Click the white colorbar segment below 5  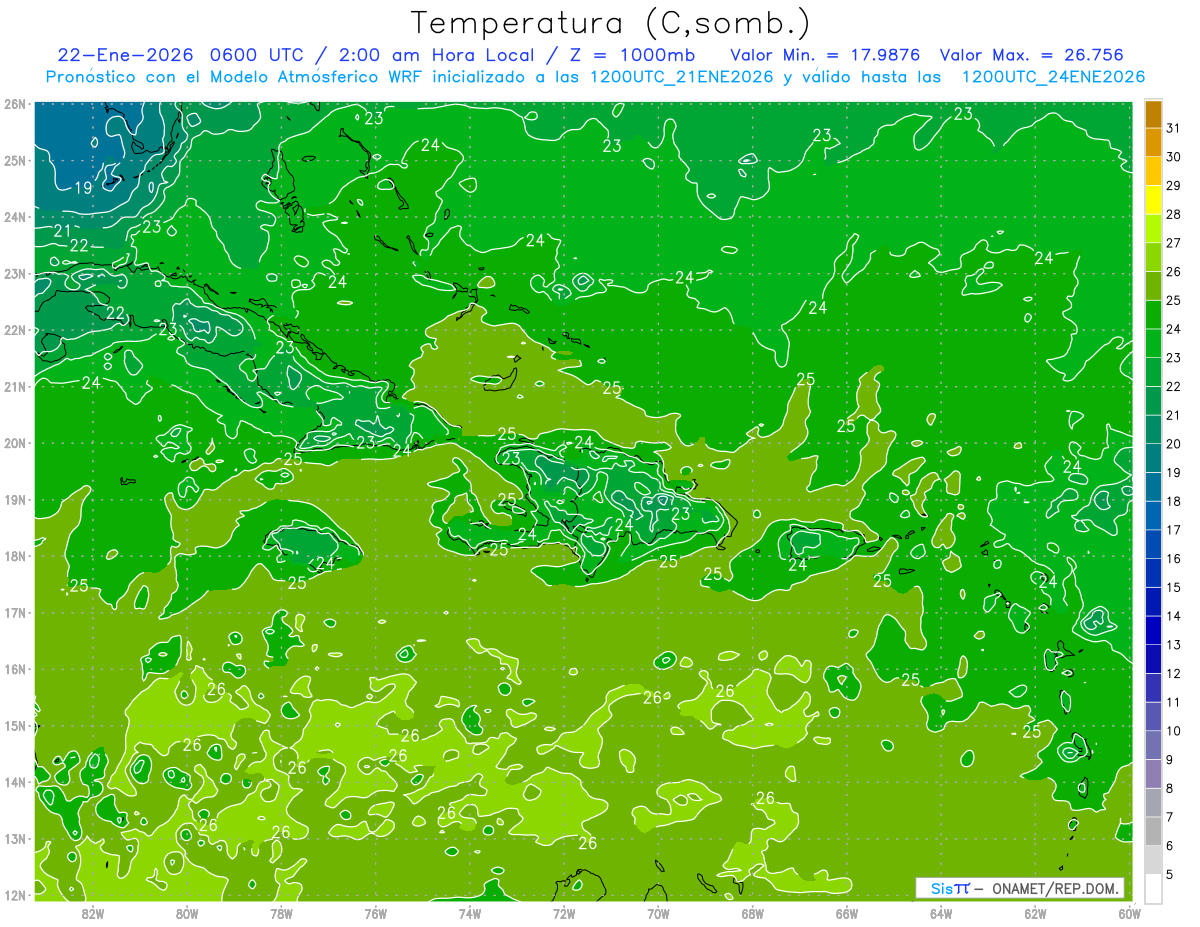coord(1153,888)
